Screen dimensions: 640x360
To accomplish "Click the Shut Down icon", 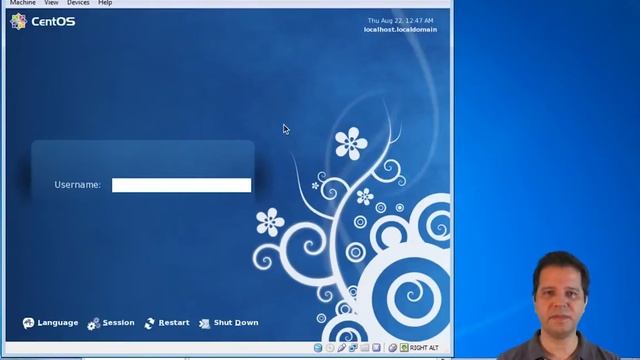I will pyautogui.click(x=204, y=324).
